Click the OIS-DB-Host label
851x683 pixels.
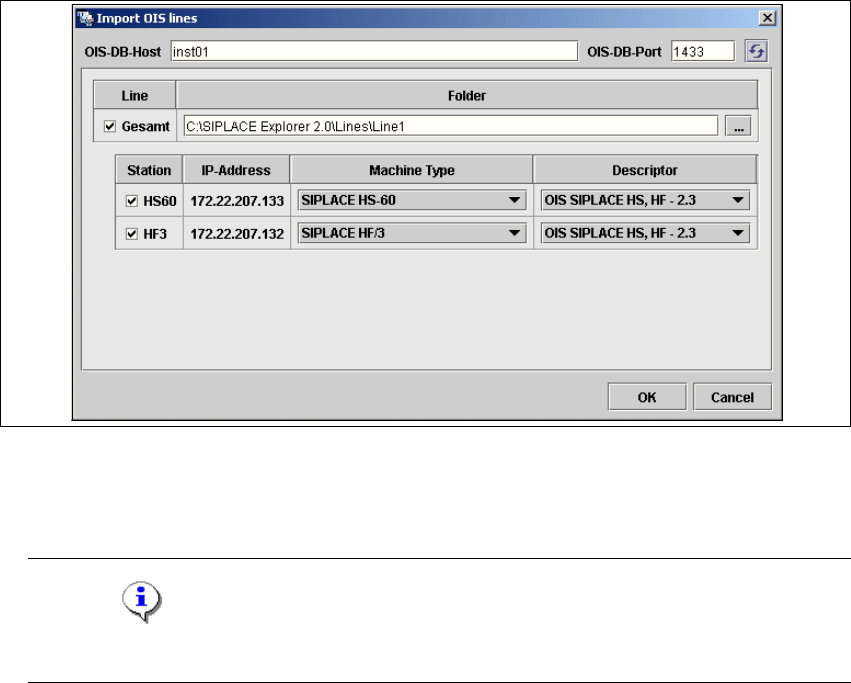[x=123, y=52]
